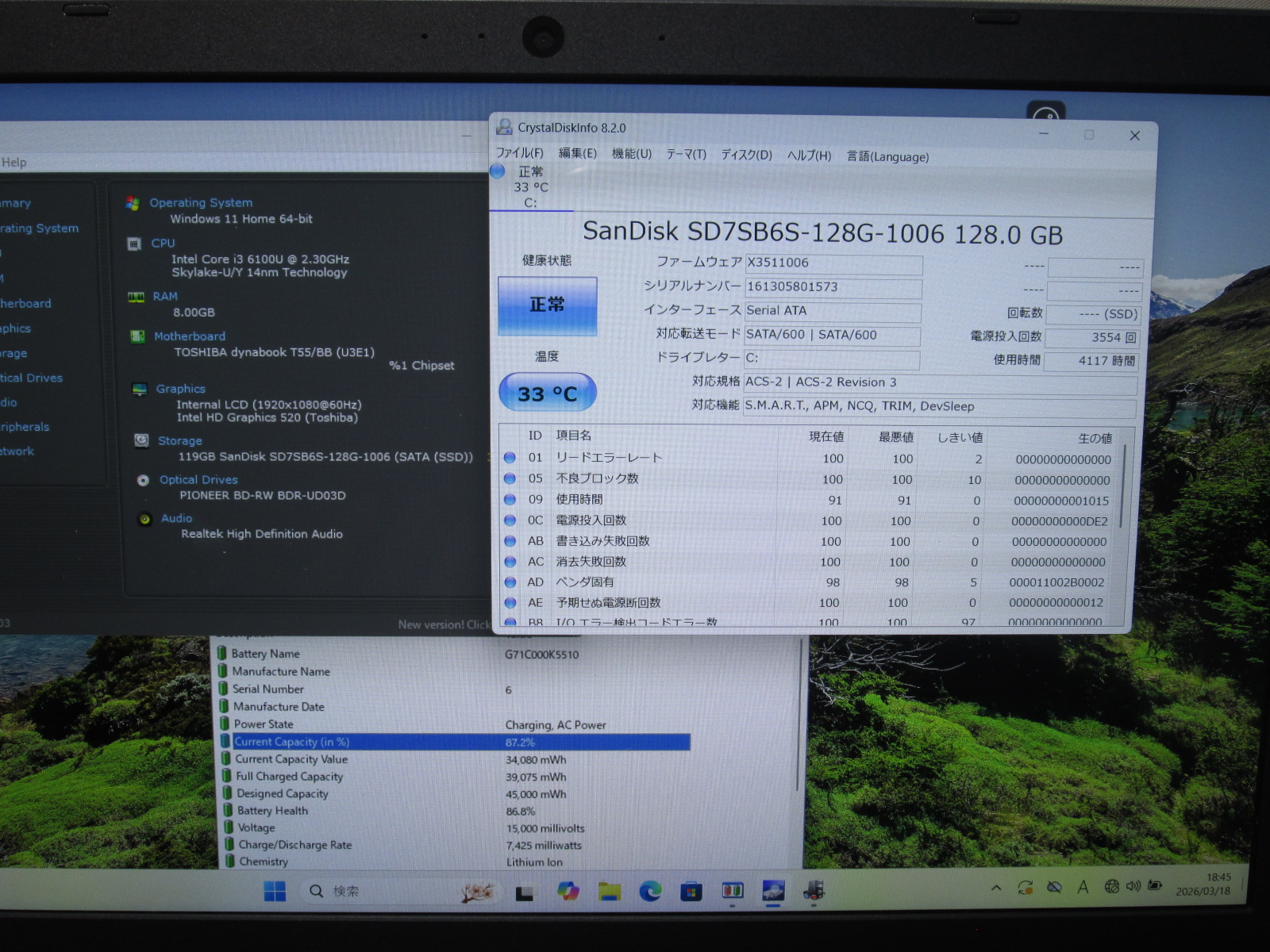Click the CPU chip icon in Speccy
Image resolution: width=1270 pixels, height=952 pixels.
click(x=134, y=244)
